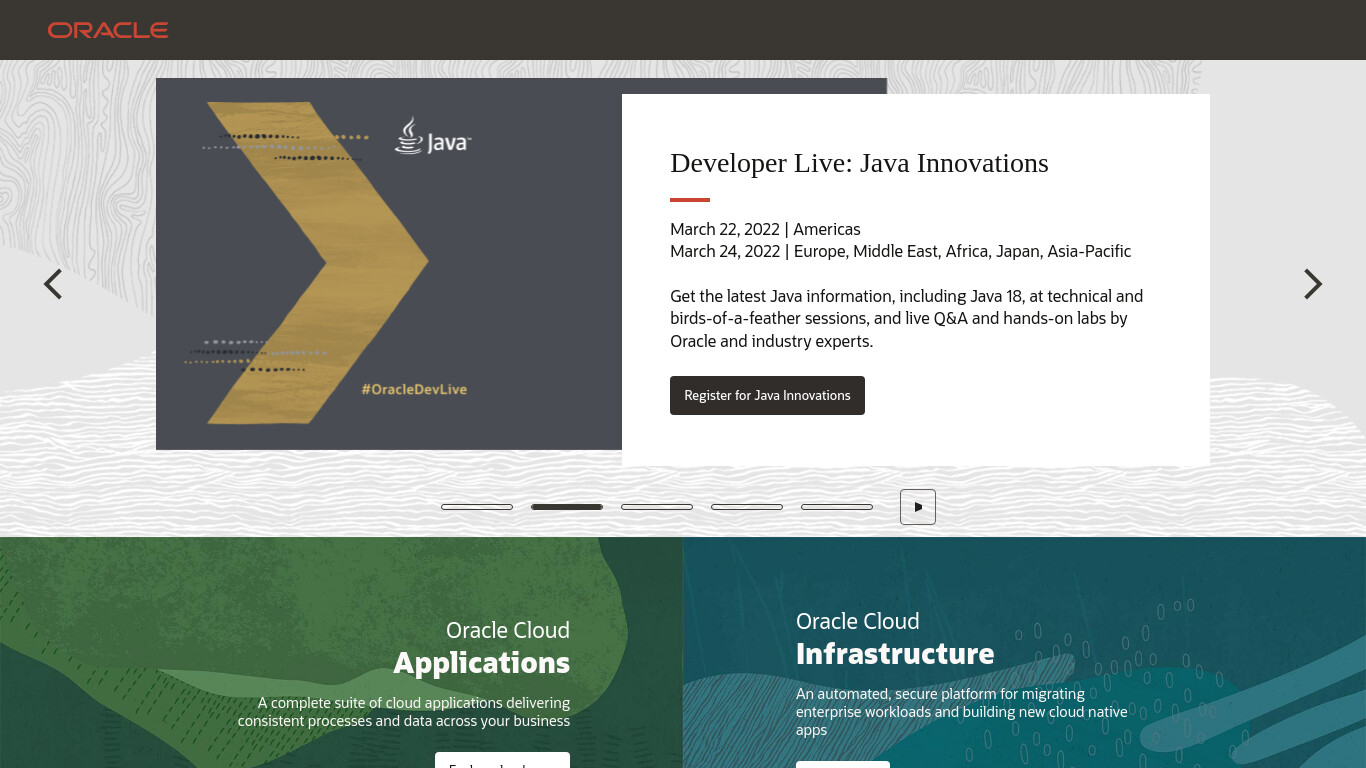Select the fourth carousel slide indicator
Image resolution: width=1366 pixels, height=768 pixels.
tap(747, 507)
